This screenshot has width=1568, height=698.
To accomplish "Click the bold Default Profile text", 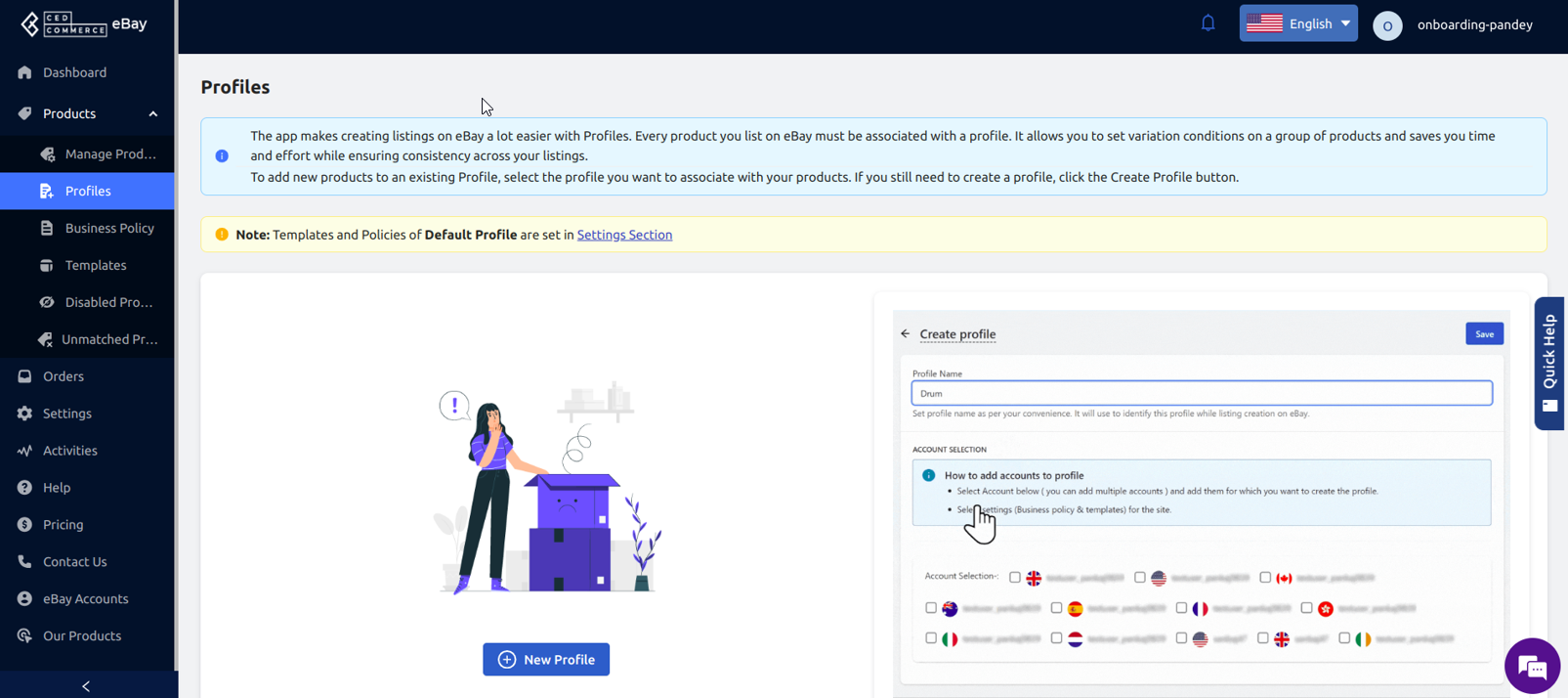I will (471, 235).
